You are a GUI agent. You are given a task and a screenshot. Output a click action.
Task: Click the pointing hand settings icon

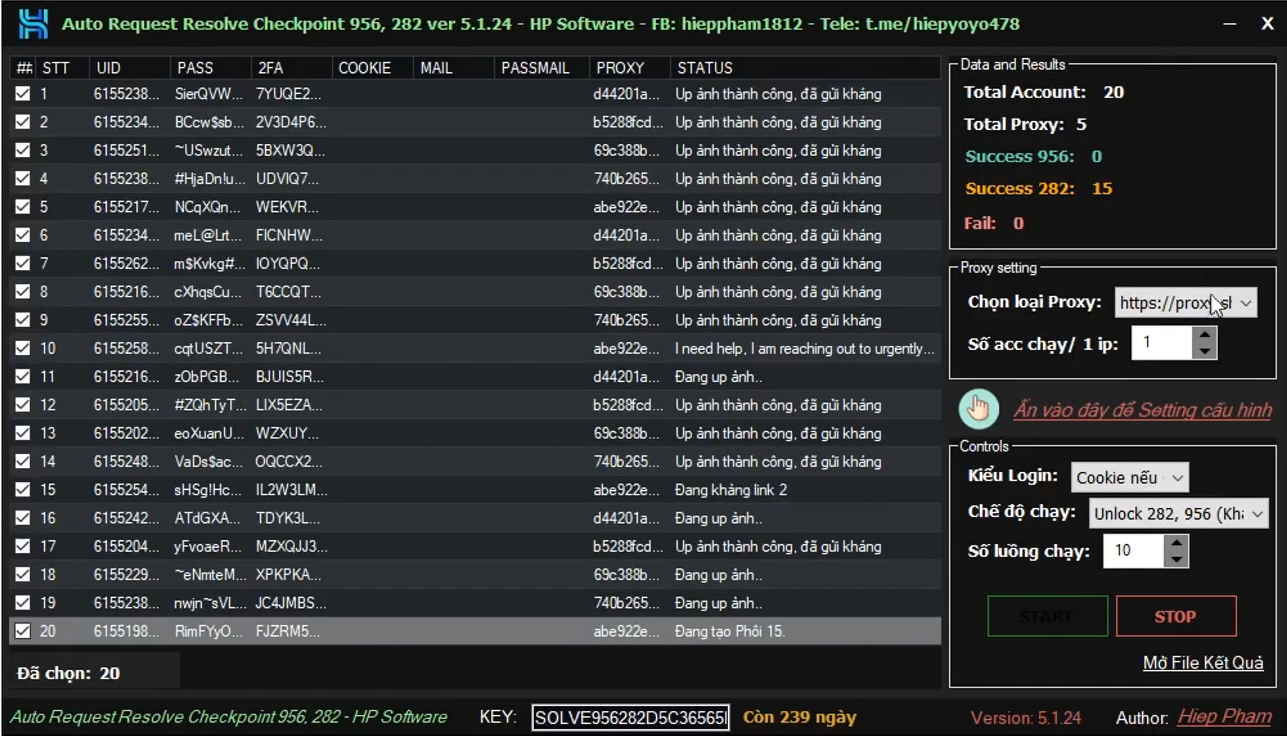pos(978,409)
